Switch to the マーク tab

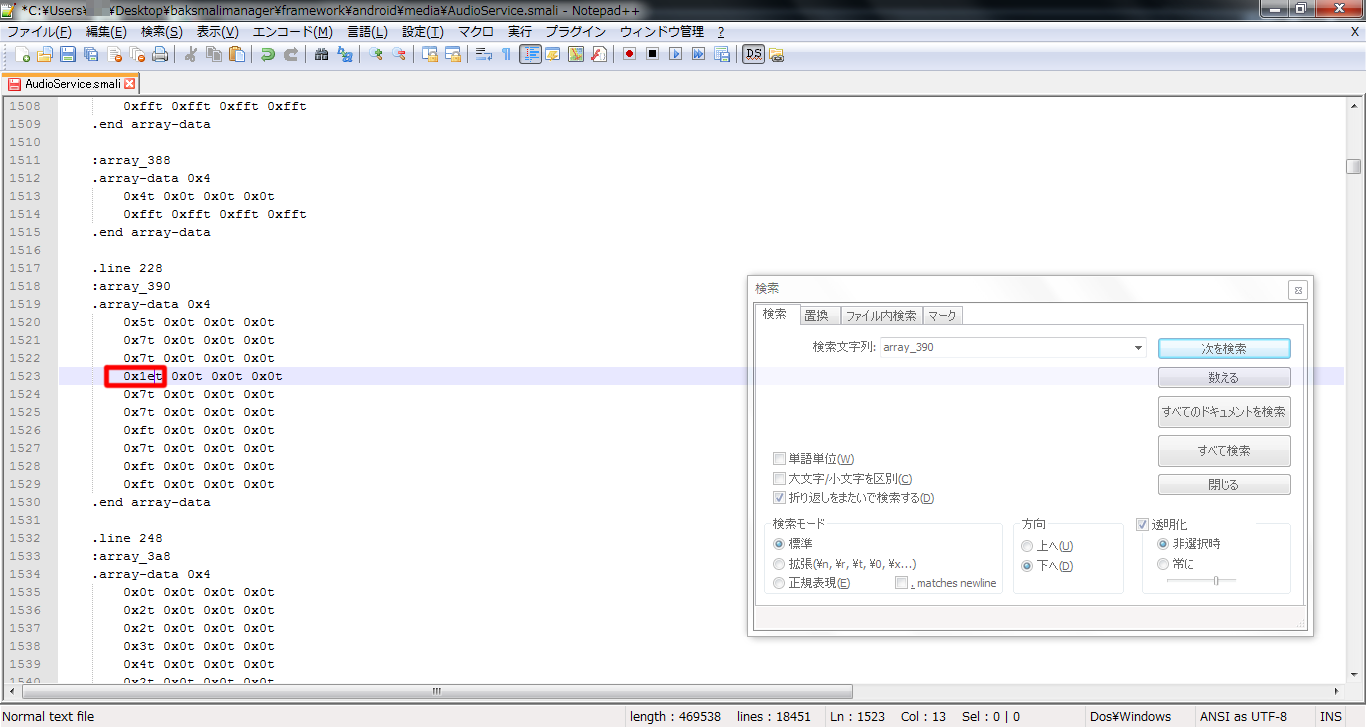(942, 316)
